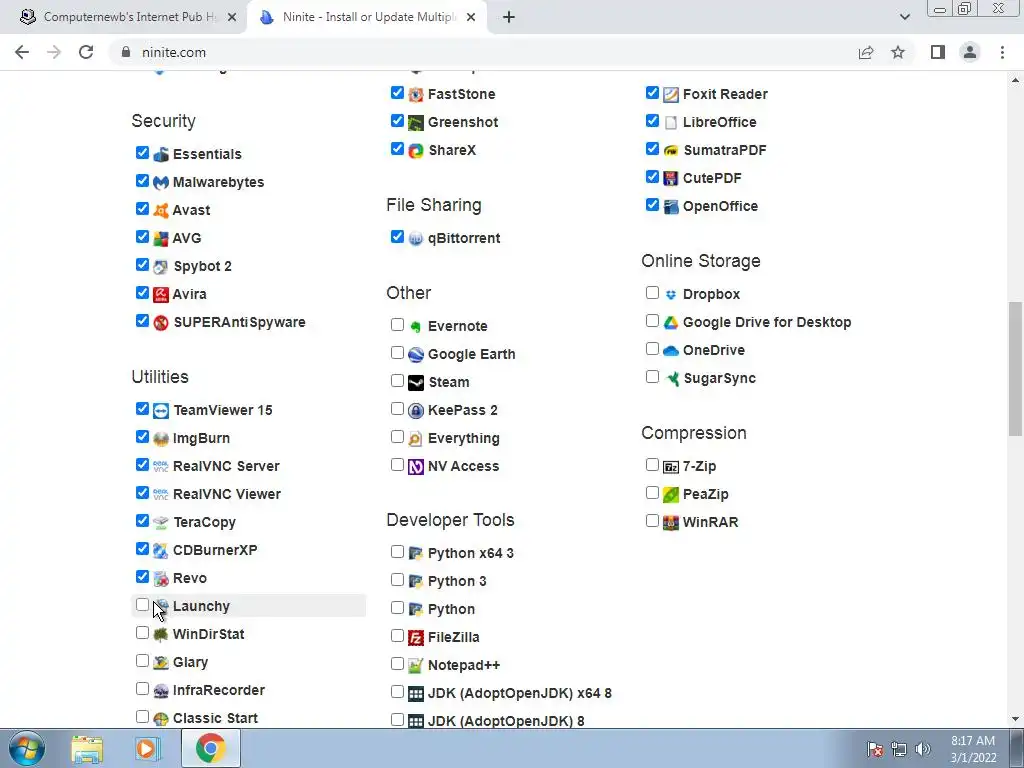Share this page via the share icon
Viewport: 1024px width, 768px height.
866,52
